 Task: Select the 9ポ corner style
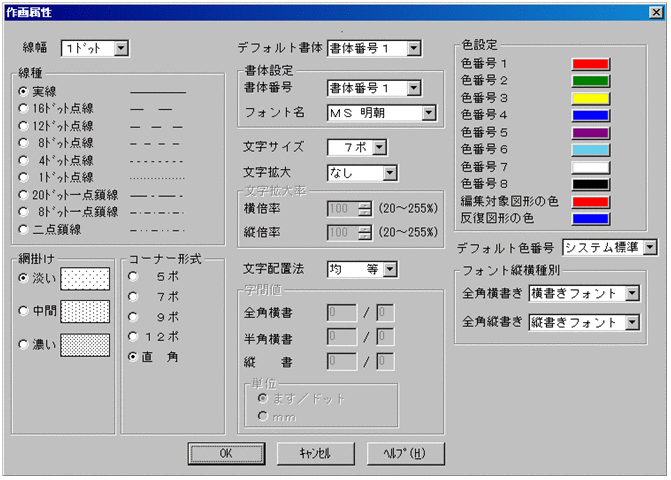[x=133, y=317]
